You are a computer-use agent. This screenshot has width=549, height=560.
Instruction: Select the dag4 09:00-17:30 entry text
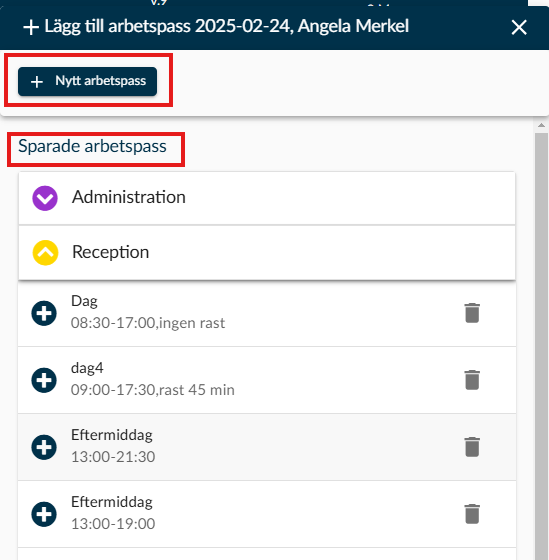(153, 379)
